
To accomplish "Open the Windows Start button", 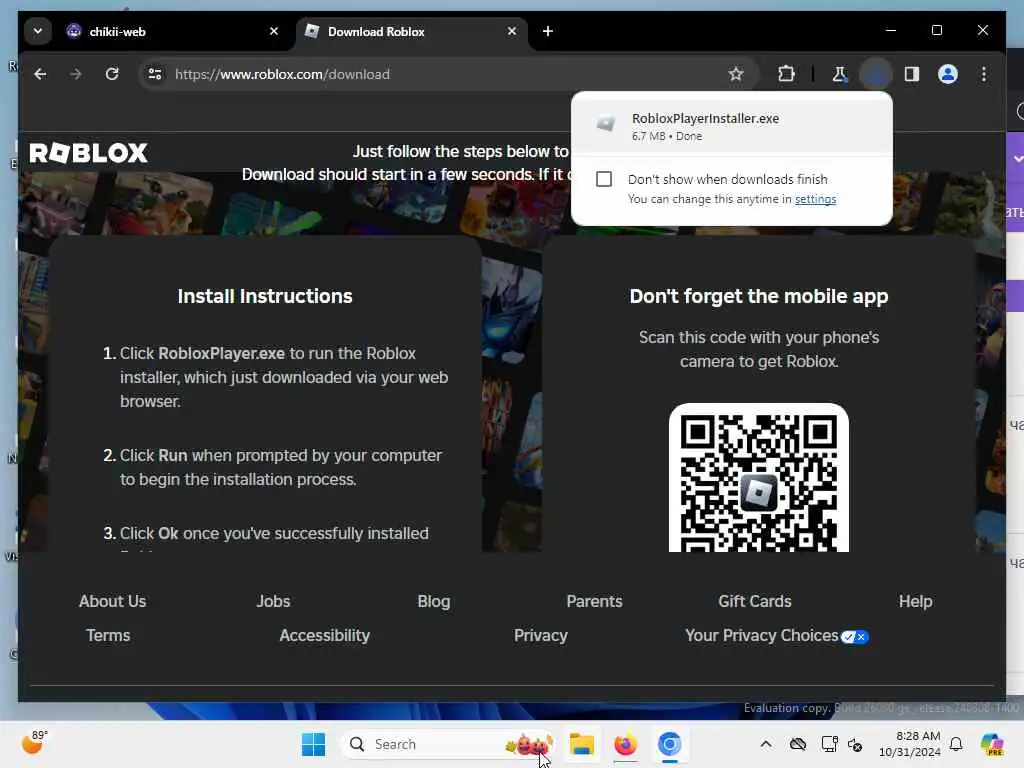I will [x=313, y=744].
